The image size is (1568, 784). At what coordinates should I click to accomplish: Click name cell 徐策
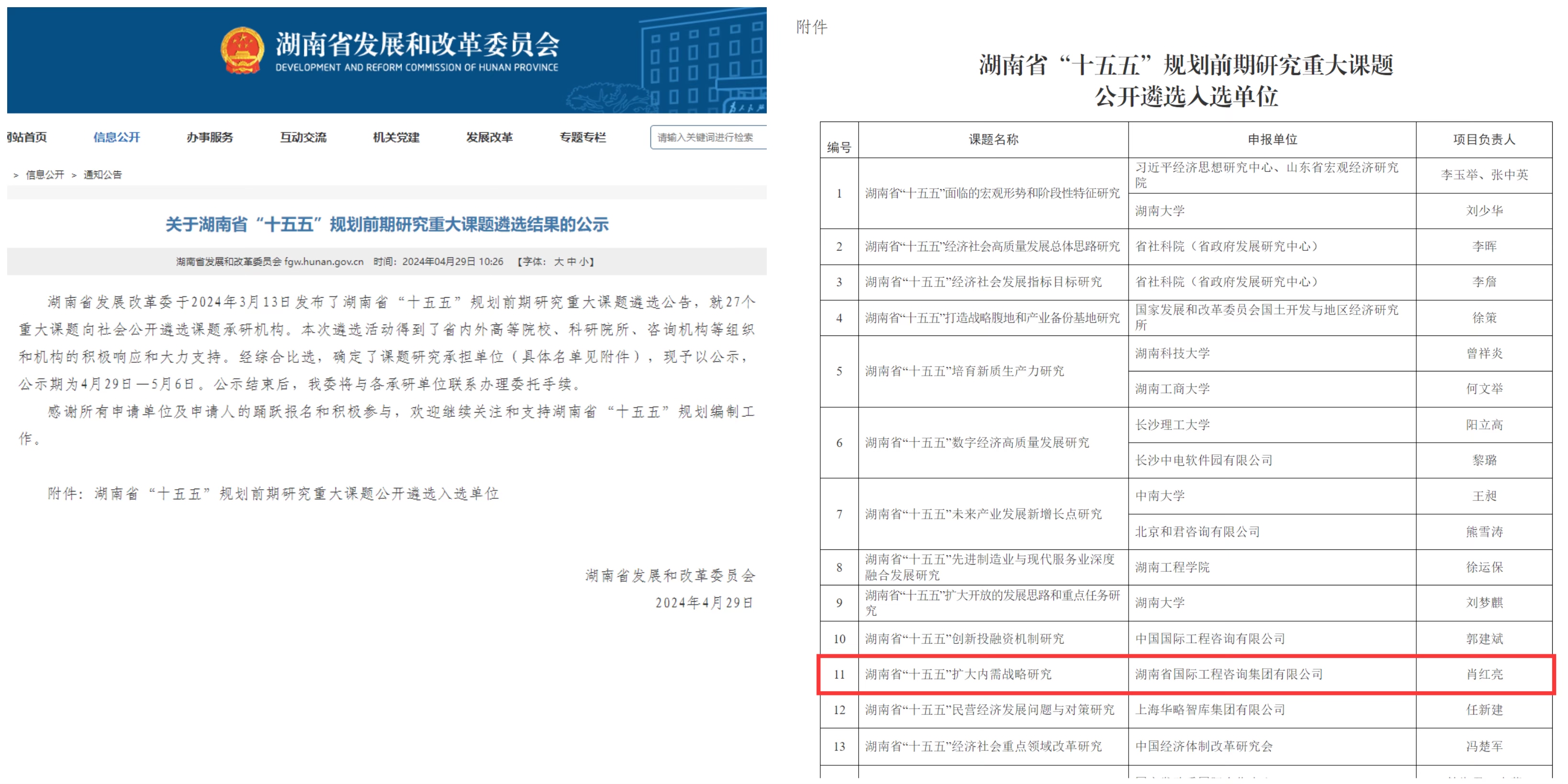[x=1484, y=318]
